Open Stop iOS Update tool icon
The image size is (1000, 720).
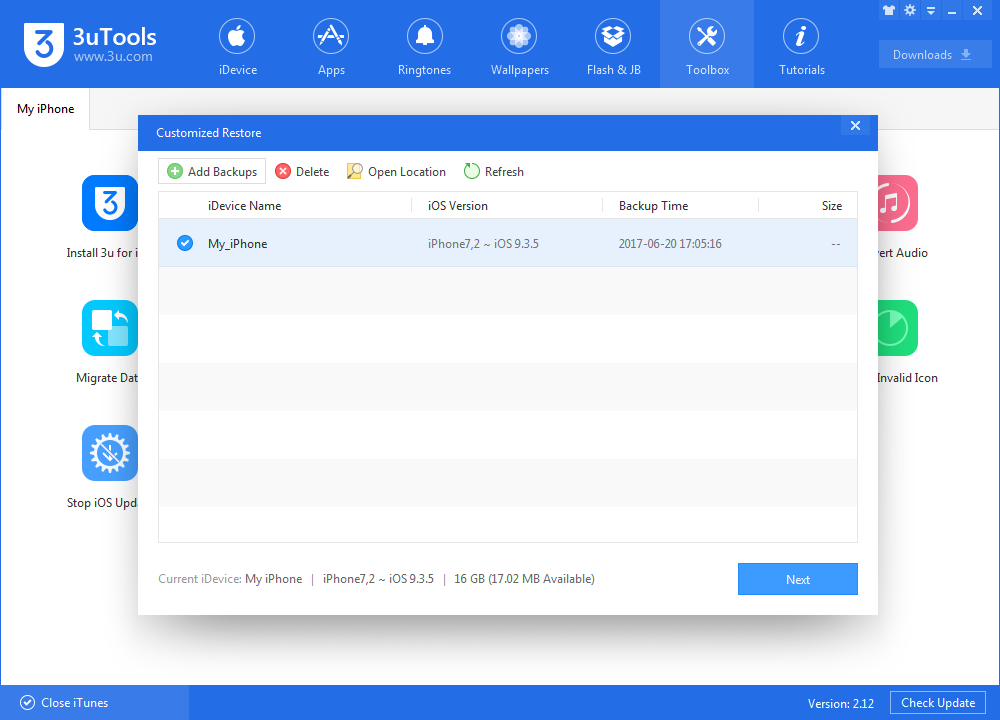tap(110, 453)
